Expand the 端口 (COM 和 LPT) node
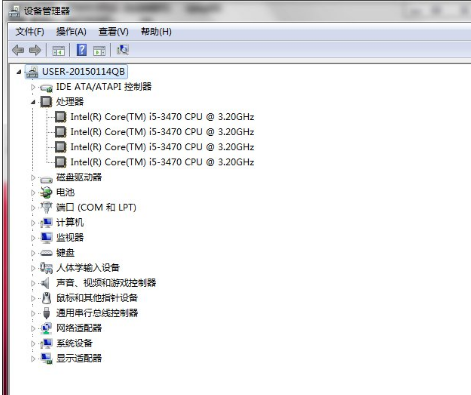 click(x=33, y=208)
